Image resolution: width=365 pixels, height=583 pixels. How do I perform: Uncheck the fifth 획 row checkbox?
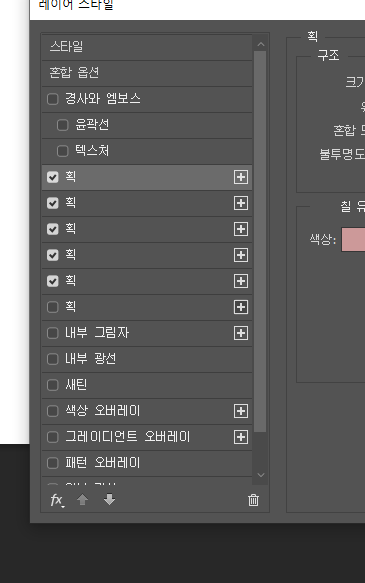coord(53,281)
